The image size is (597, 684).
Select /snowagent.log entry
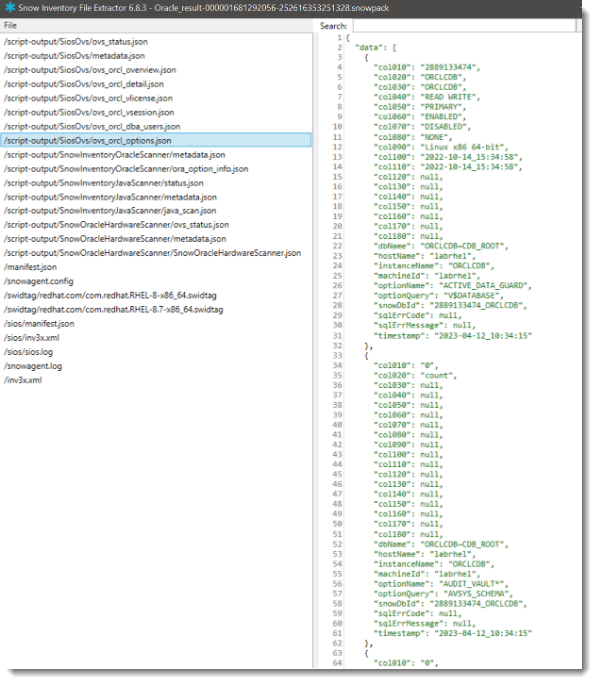pyautogui.click(x=33, y=366)
